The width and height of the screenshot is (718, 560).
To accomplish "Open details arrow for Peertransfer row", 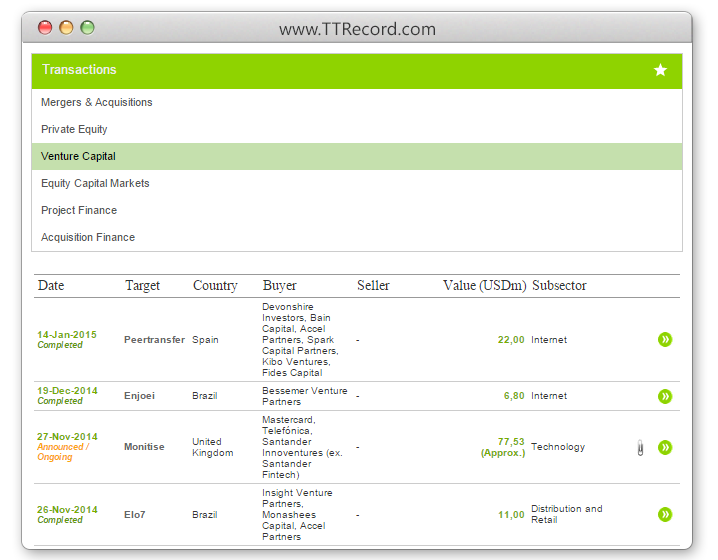I will pos(665,339).
